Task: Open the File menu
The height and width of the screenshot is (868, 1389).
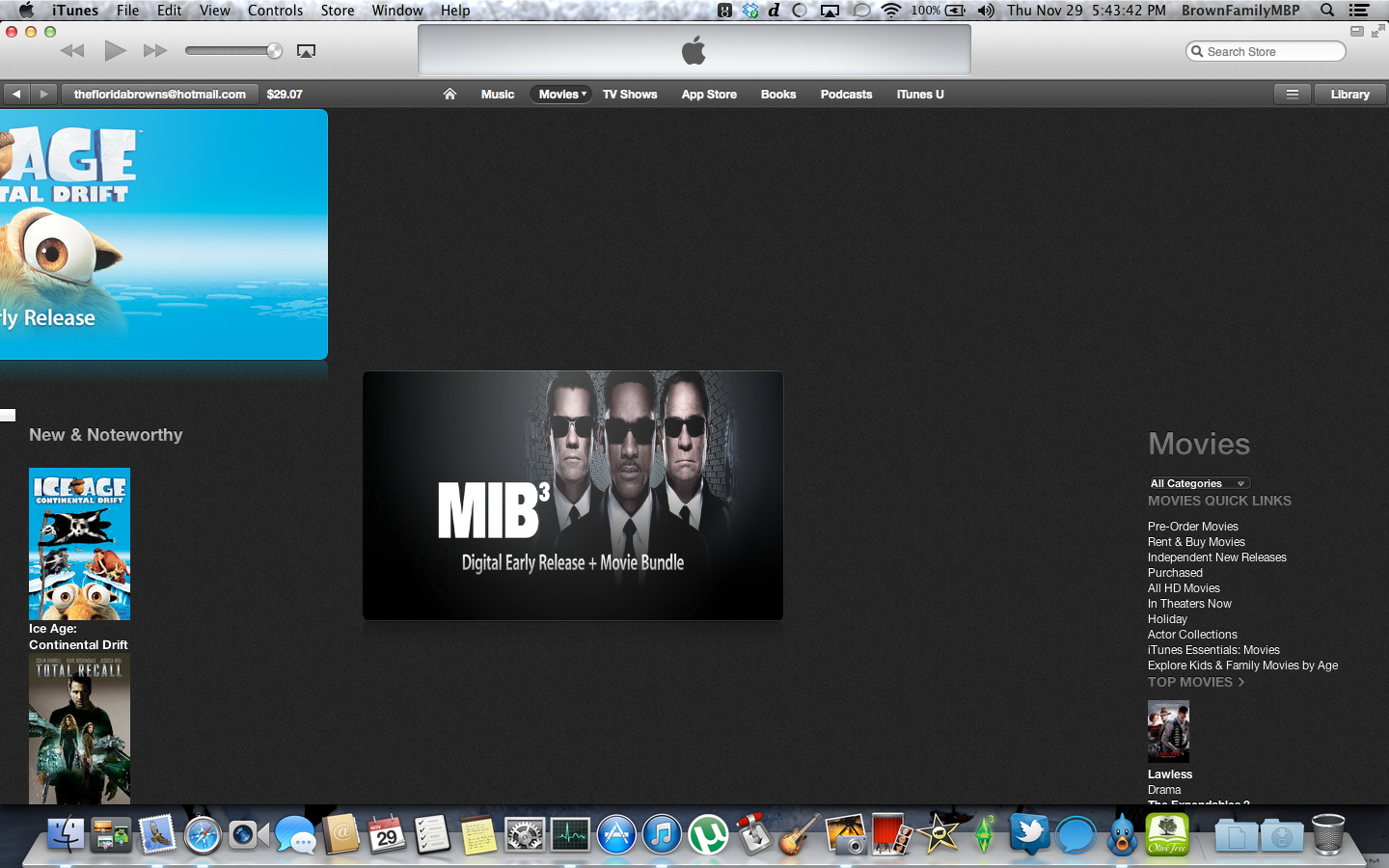Action: click(x=127, y=11)
